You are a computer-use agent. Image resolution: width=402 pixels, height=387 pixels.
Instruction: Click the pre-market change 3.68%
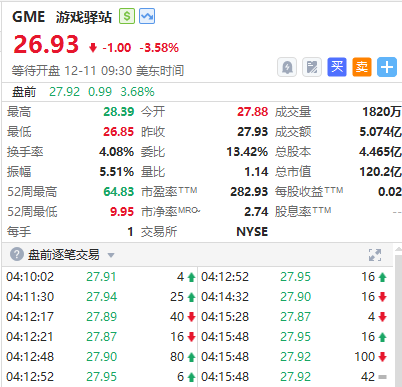click(x=137, y=92)
